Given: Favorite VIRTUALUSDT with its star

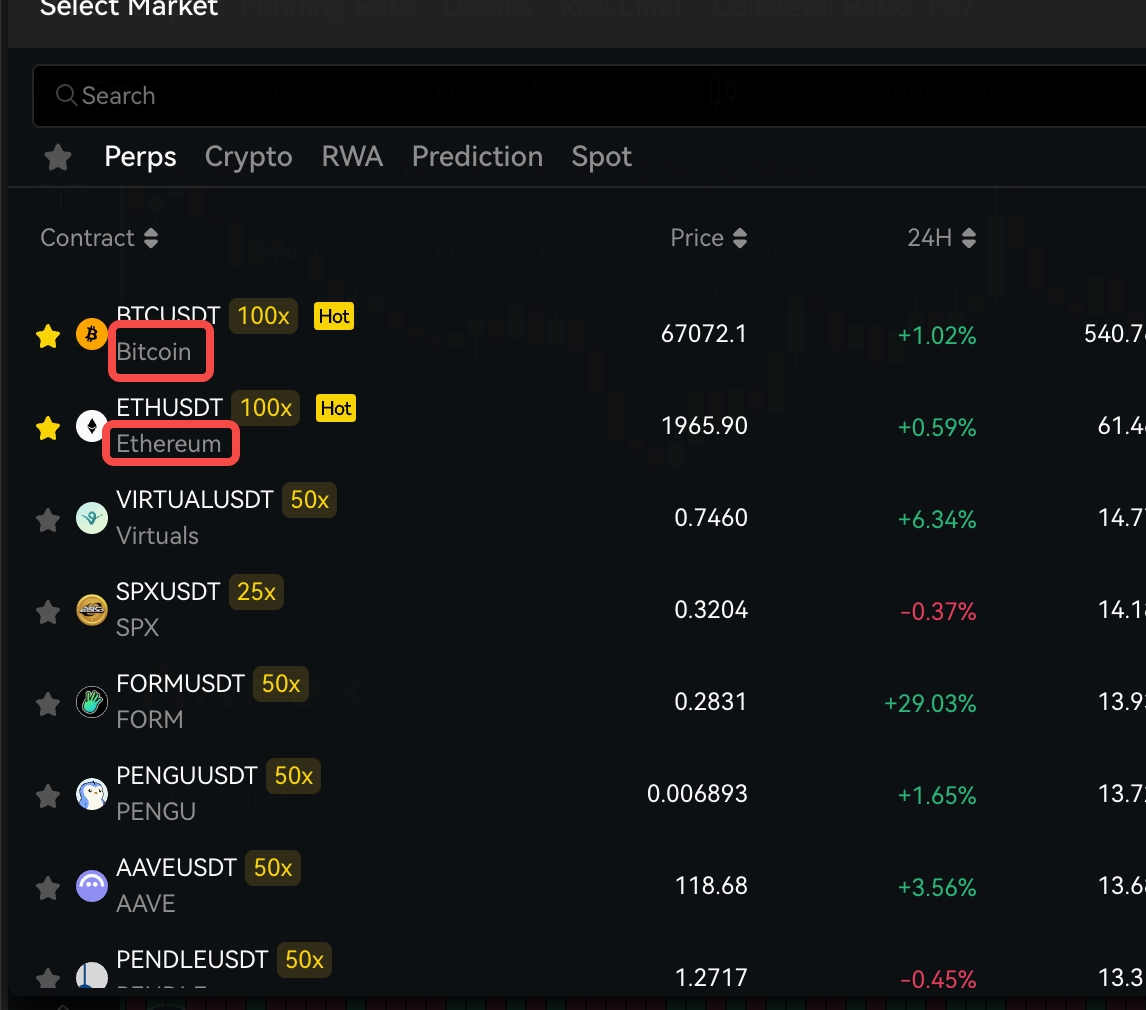Looking at the screenshot, I should tap(48, 520).
